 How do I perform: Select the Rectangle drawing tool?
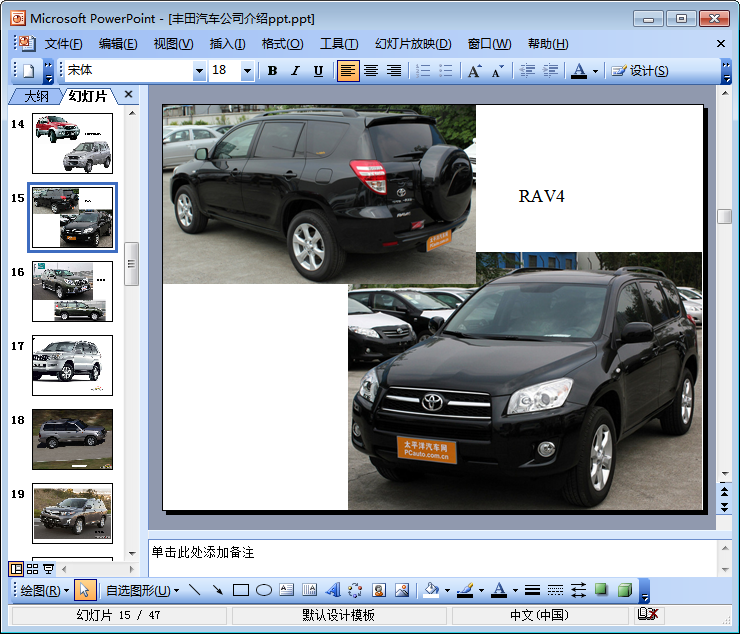(x=241, y=590)
